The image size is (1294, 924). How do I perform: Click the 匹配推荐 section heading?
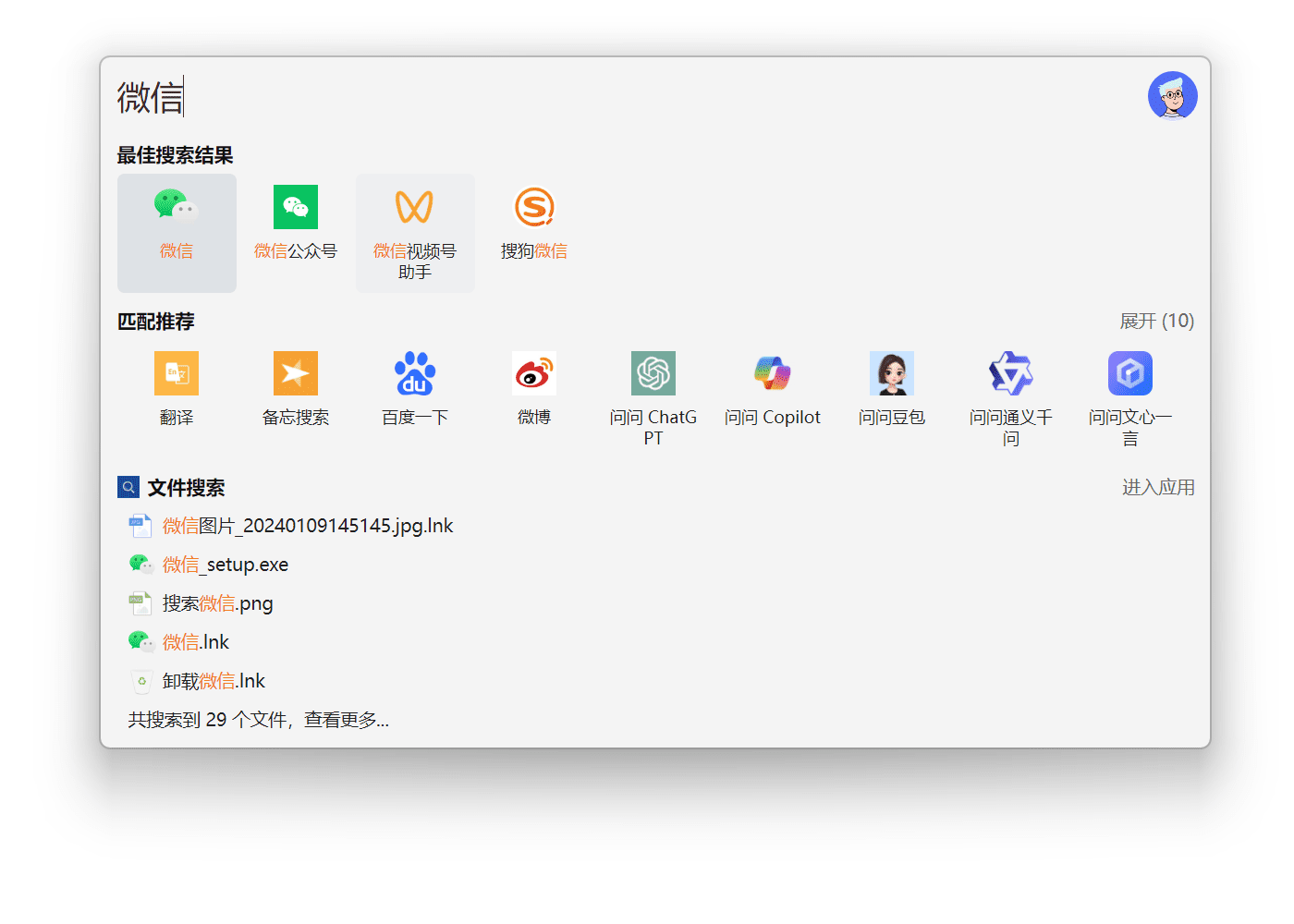(x=156, y=322)
